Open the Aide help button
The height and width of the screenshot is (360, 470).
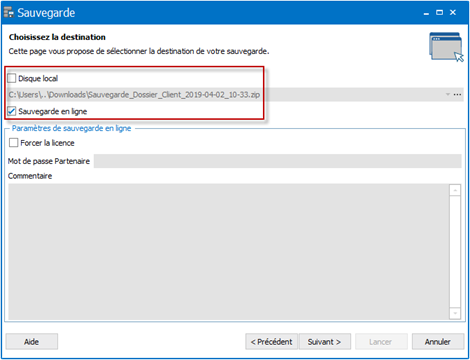[32, 342]
